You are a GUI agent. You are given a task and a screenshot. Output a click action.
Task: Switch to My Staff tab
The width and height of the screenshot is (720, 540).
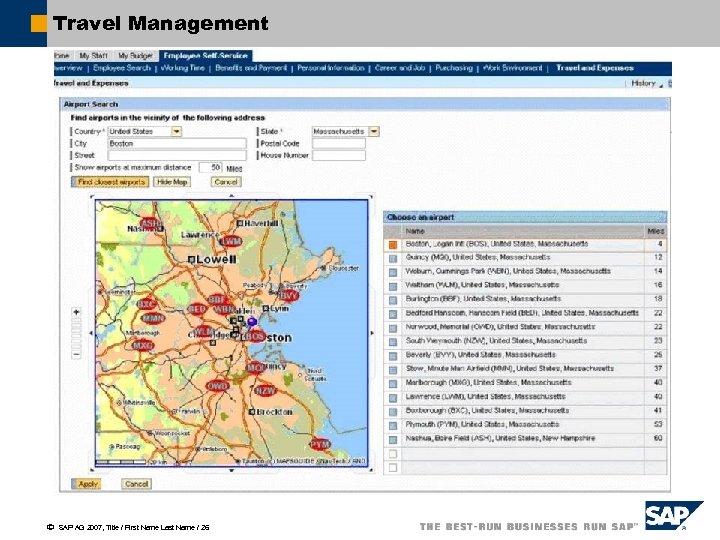coord(93,56)
